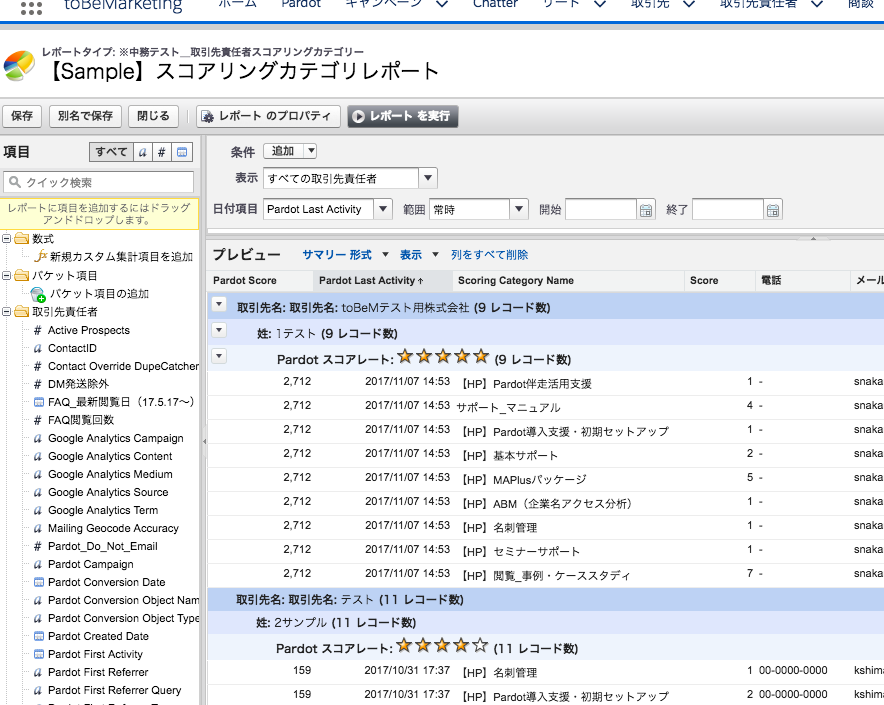Screen dimensions: 884x705
Task: Click the クイック検索 input field
Action: point(99,182)
